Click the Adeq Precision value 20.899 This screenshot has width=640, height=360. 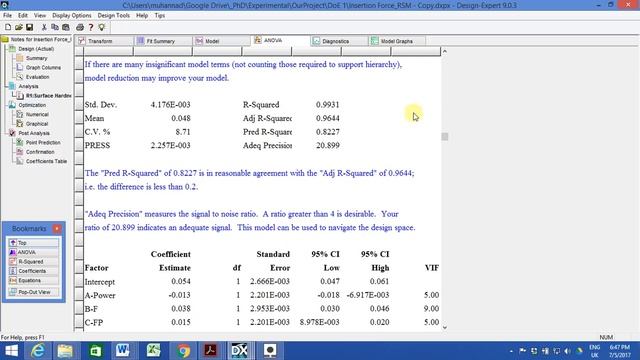327,145
